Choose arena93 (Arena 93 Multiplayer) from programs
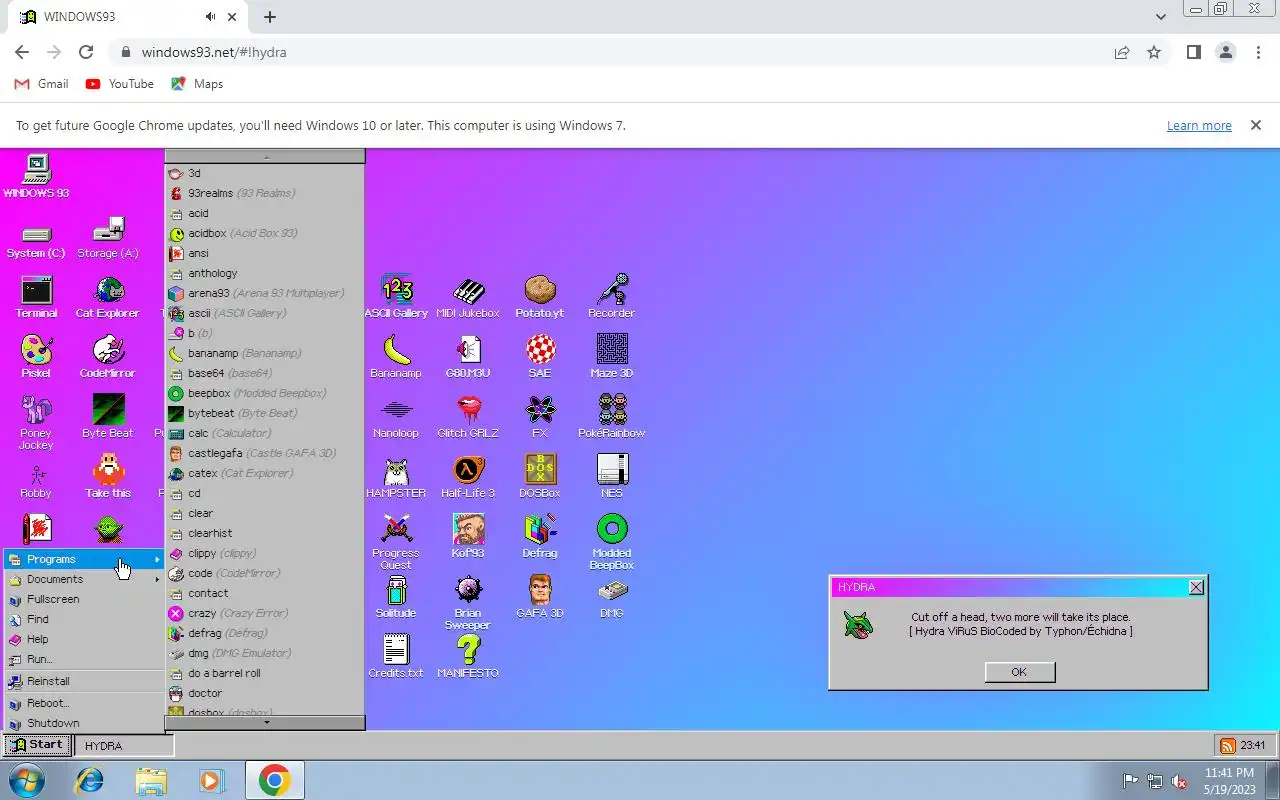The image size is (1280, 800). 265,293
